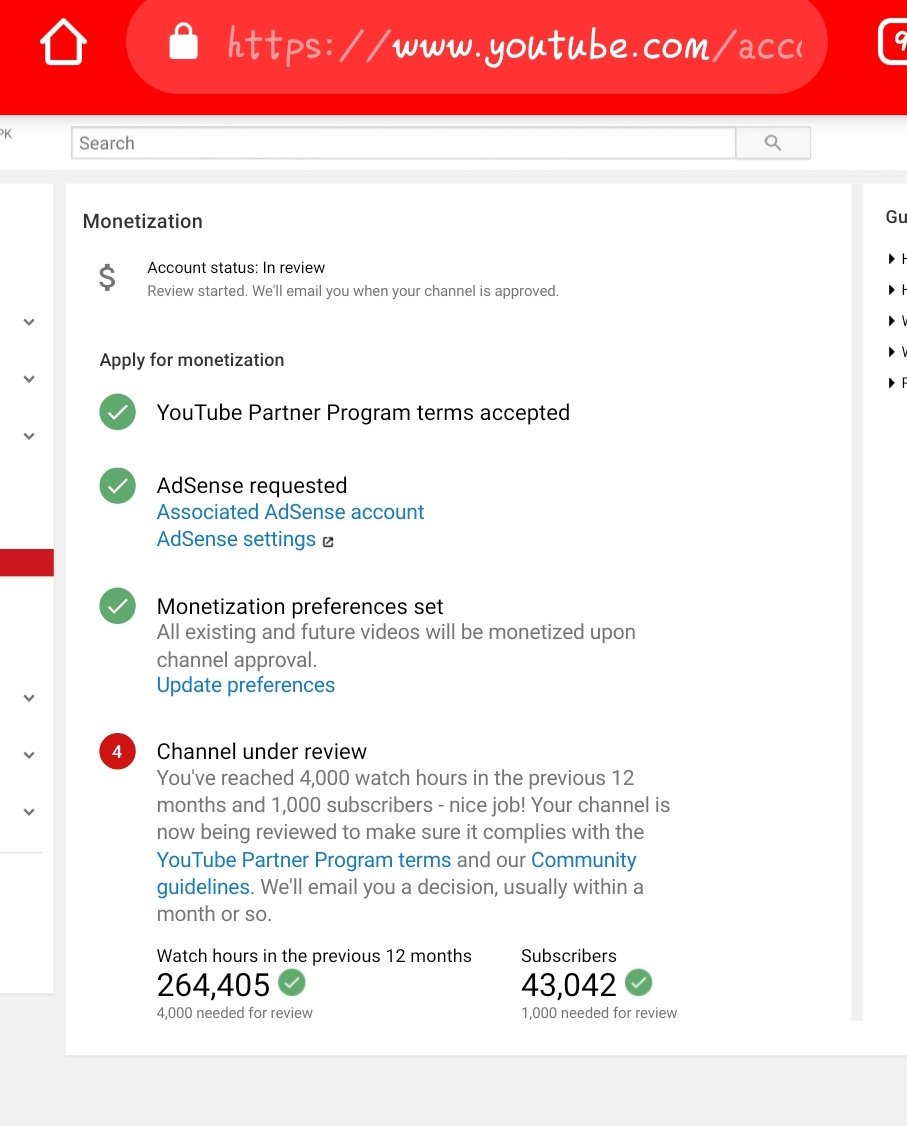Screen dimensions: 907x1126
Task: Tap the browser home icon
Action: (63, 42)
